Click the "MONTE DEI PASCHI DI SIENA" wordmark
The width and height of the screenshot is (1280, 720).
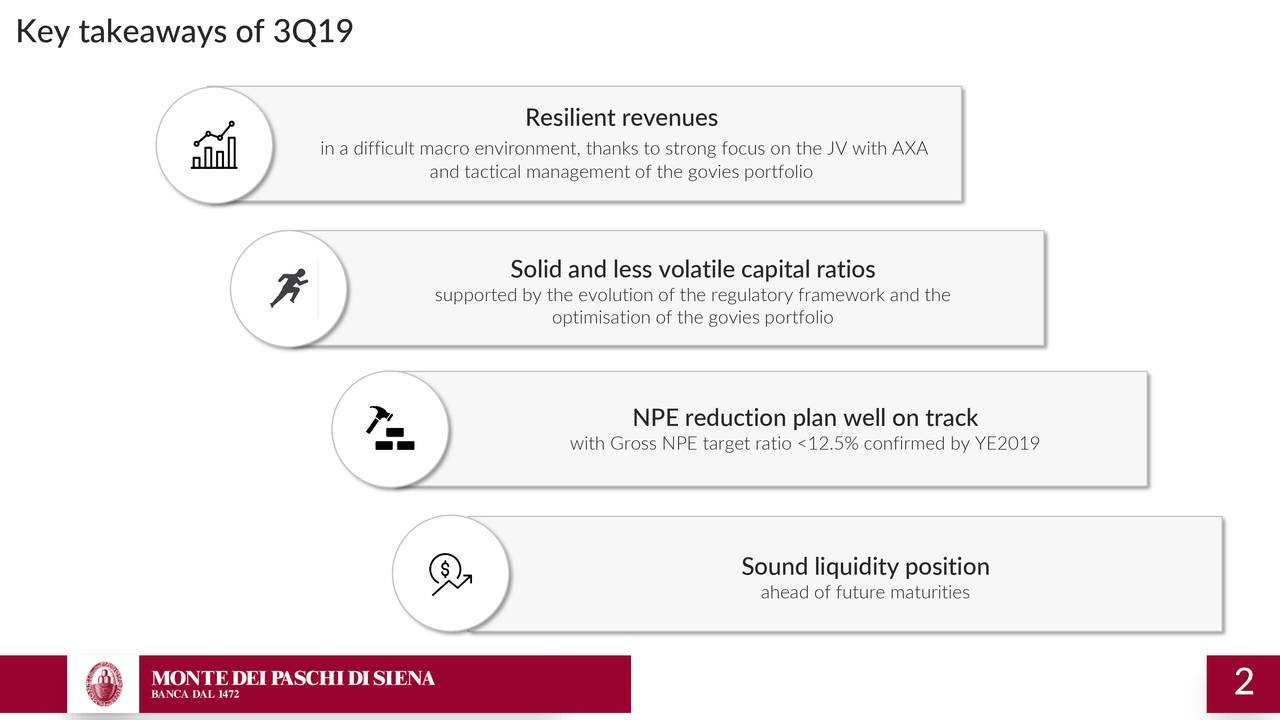[x=293, y=679]
